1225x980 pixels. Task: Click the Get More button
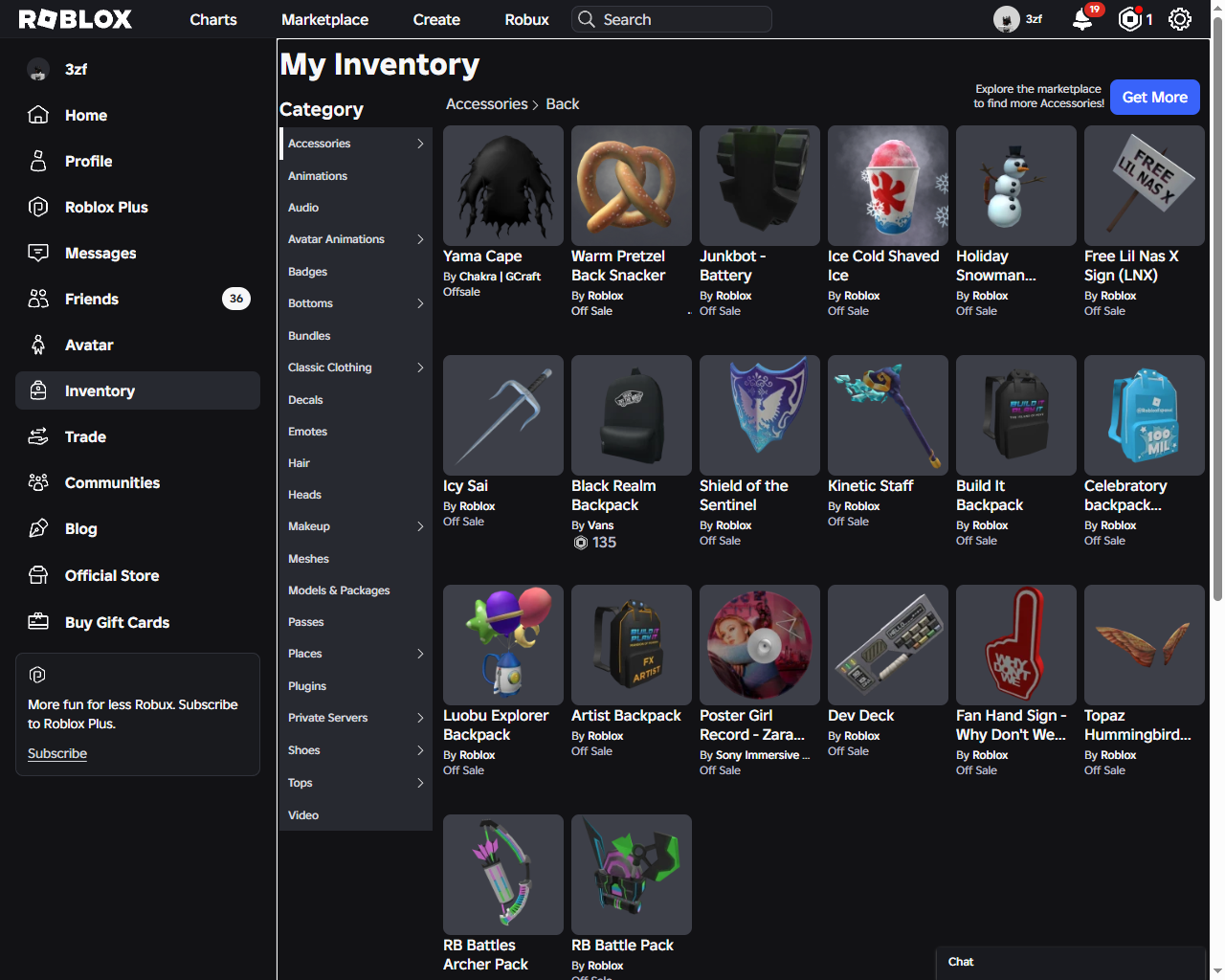(1155, 97)
